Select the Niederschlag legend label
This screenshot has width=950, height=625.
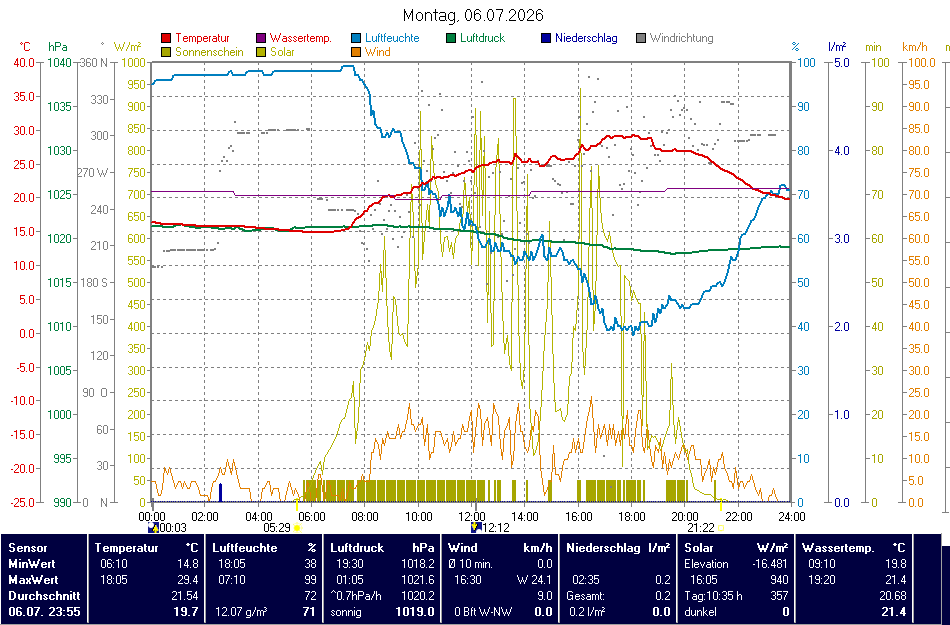pos(586,38)
